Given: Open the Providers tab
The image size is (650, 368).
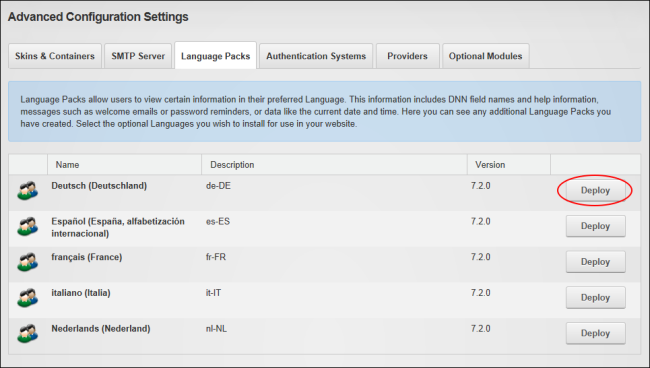Looking at the screenshot, I should (x=407, y=56).
